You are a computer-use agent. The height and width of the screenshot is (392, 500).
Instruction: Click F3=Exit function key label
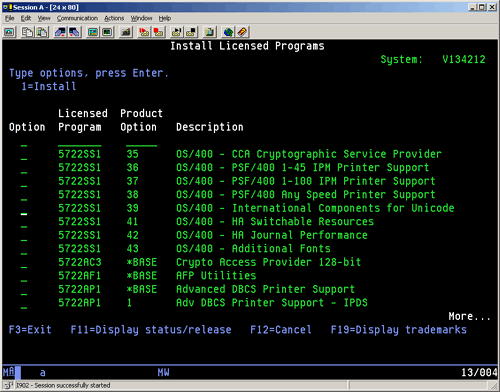tap(30, 330)
